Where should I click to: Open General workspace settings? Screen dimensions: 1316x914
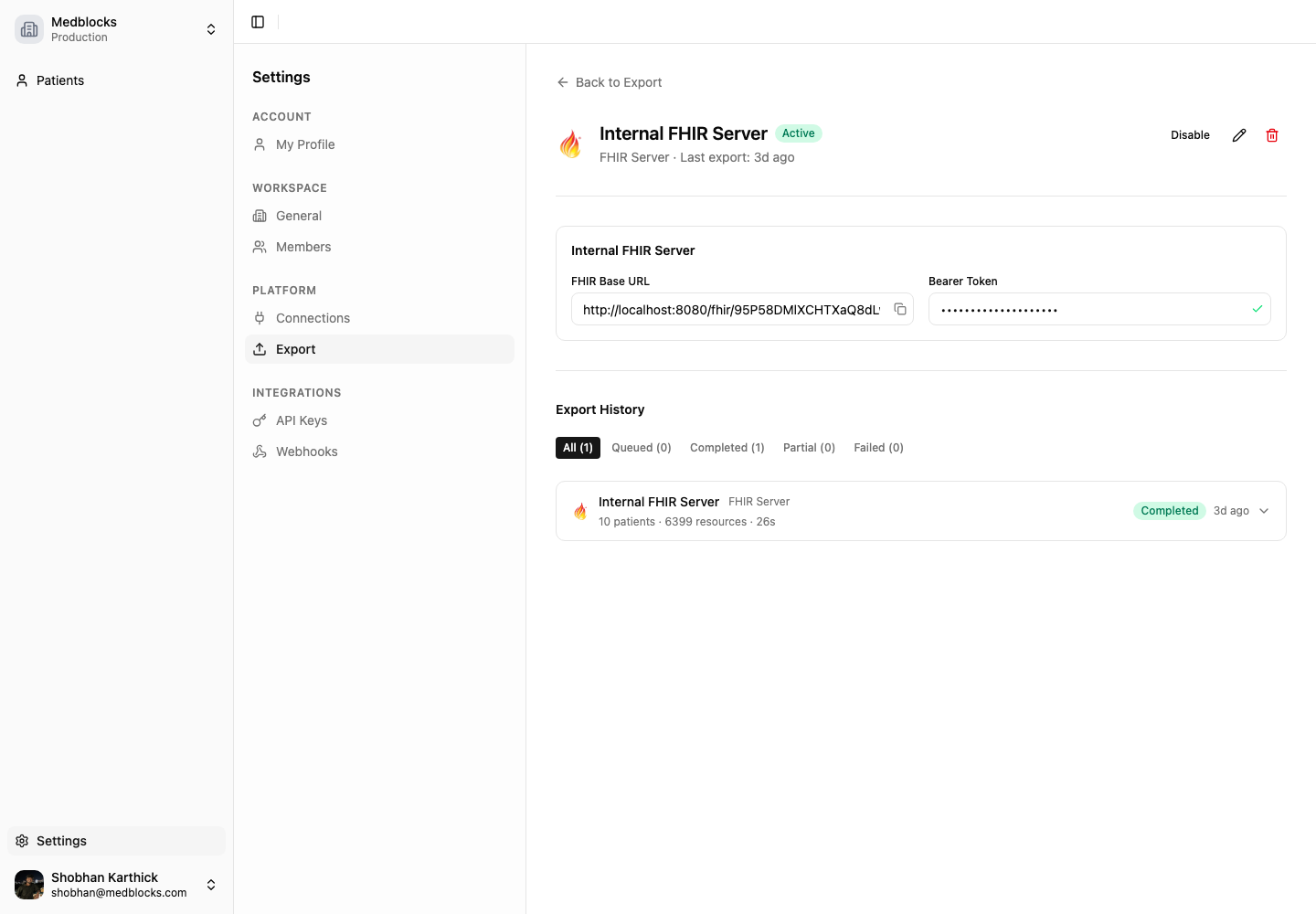[379, 216]
